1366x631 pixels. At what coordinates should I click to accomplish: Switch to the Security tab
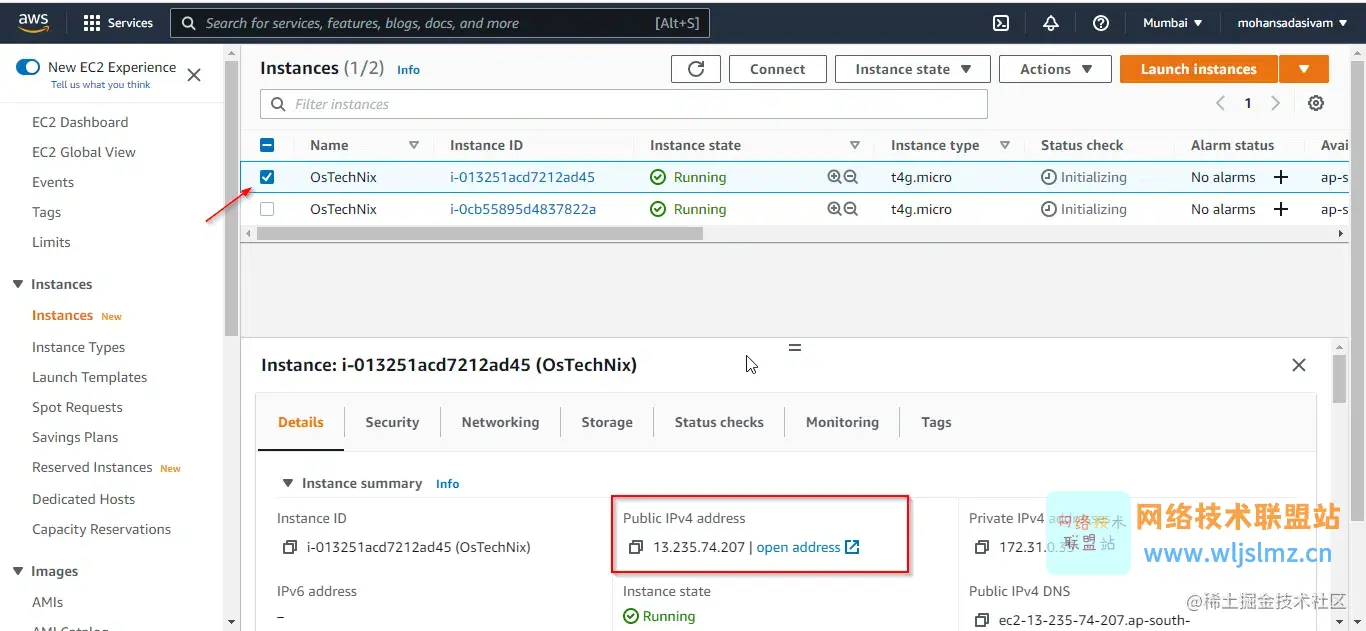click(x=392, y=422)
